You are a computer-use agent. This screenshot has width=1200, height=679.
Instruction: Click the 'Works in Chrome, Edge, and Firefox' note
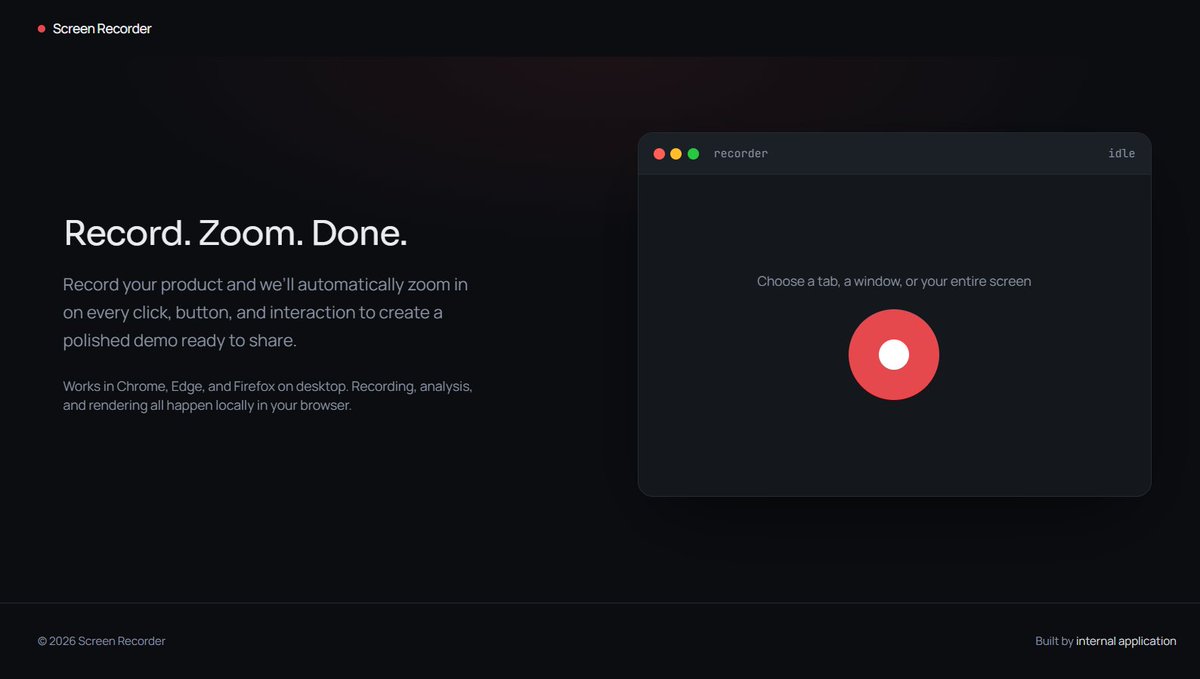pos(268,396)
